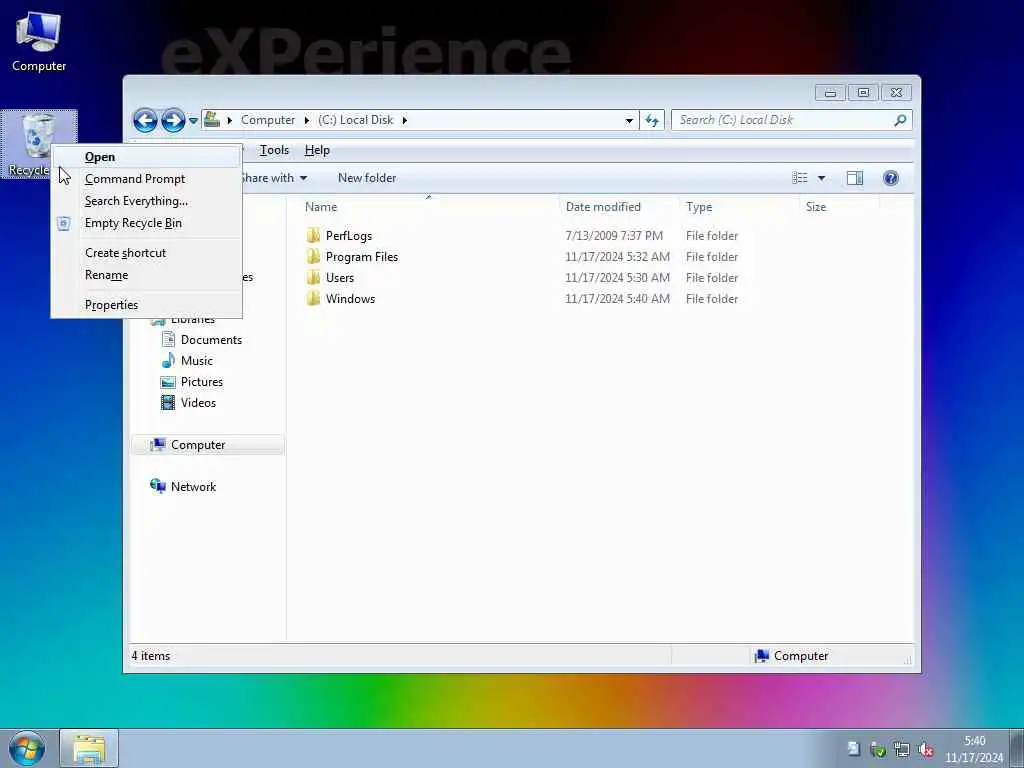Select Computer in the navigation pane
Viewport: 1024px width, 768px height.
coord(208,445)
